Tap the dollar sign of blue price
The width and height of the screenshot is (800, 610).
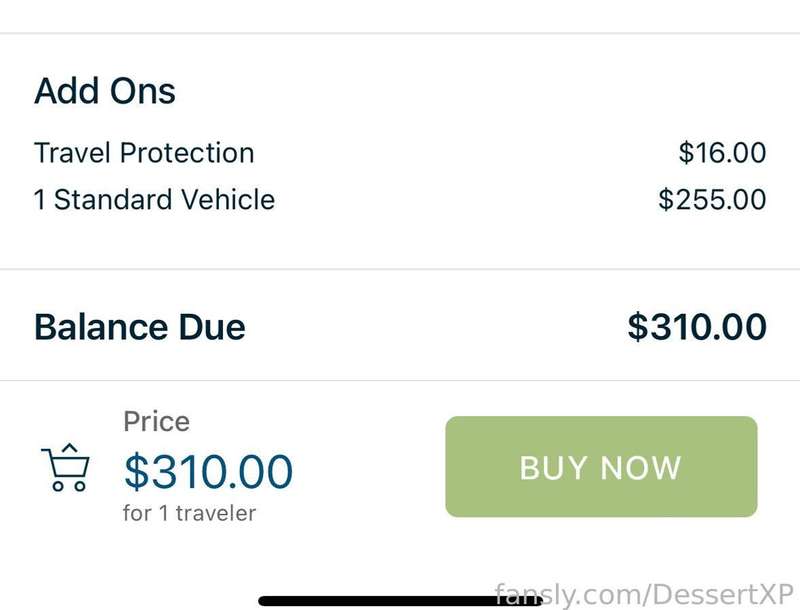click(136, 471)
